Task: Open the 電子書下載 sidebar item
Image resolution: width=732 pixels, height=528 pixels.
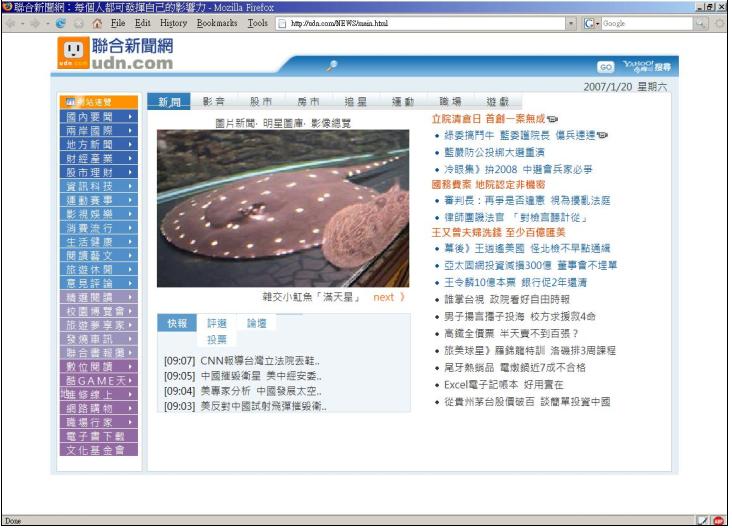Action: coord(99,436)
